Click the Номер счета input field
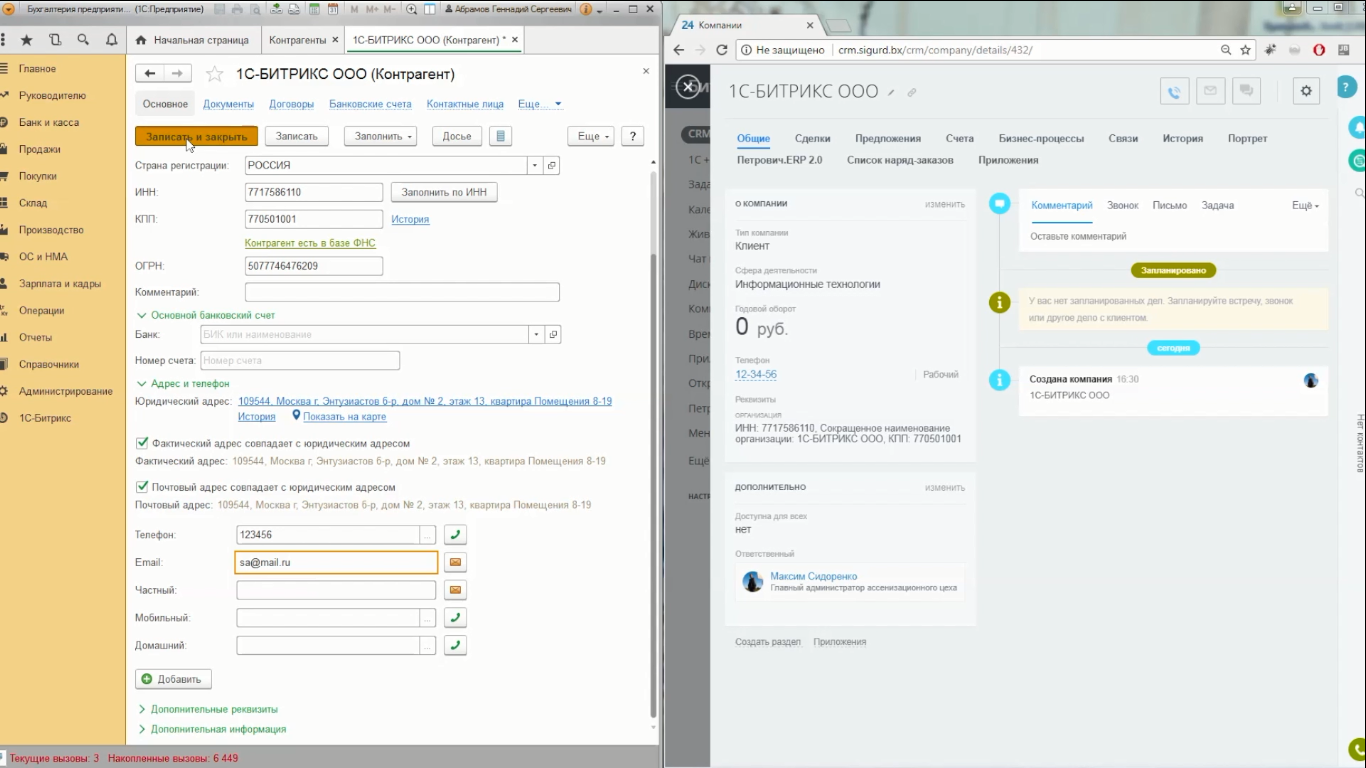1366x768 pixels. coord(300,361)
